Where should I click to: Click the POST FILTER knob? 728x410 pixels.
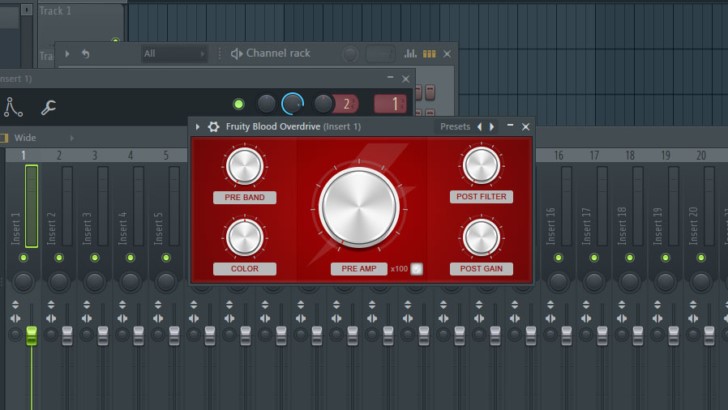[481, 165]
